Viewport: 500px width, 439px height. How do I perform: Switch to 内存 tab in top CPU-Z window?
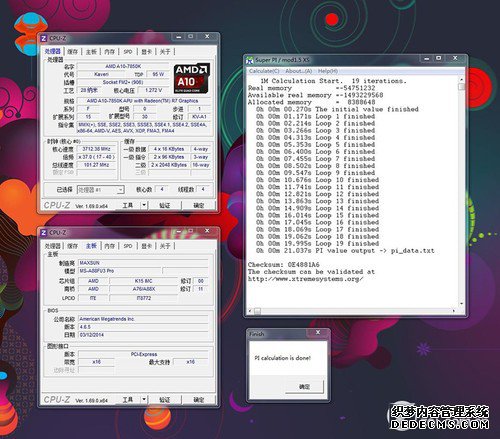(x=110, y=52)
